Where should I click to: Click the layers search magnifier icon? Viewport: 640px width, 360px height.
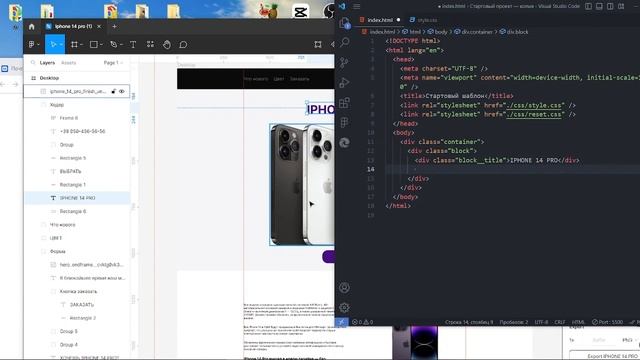(x=33, y=63)
